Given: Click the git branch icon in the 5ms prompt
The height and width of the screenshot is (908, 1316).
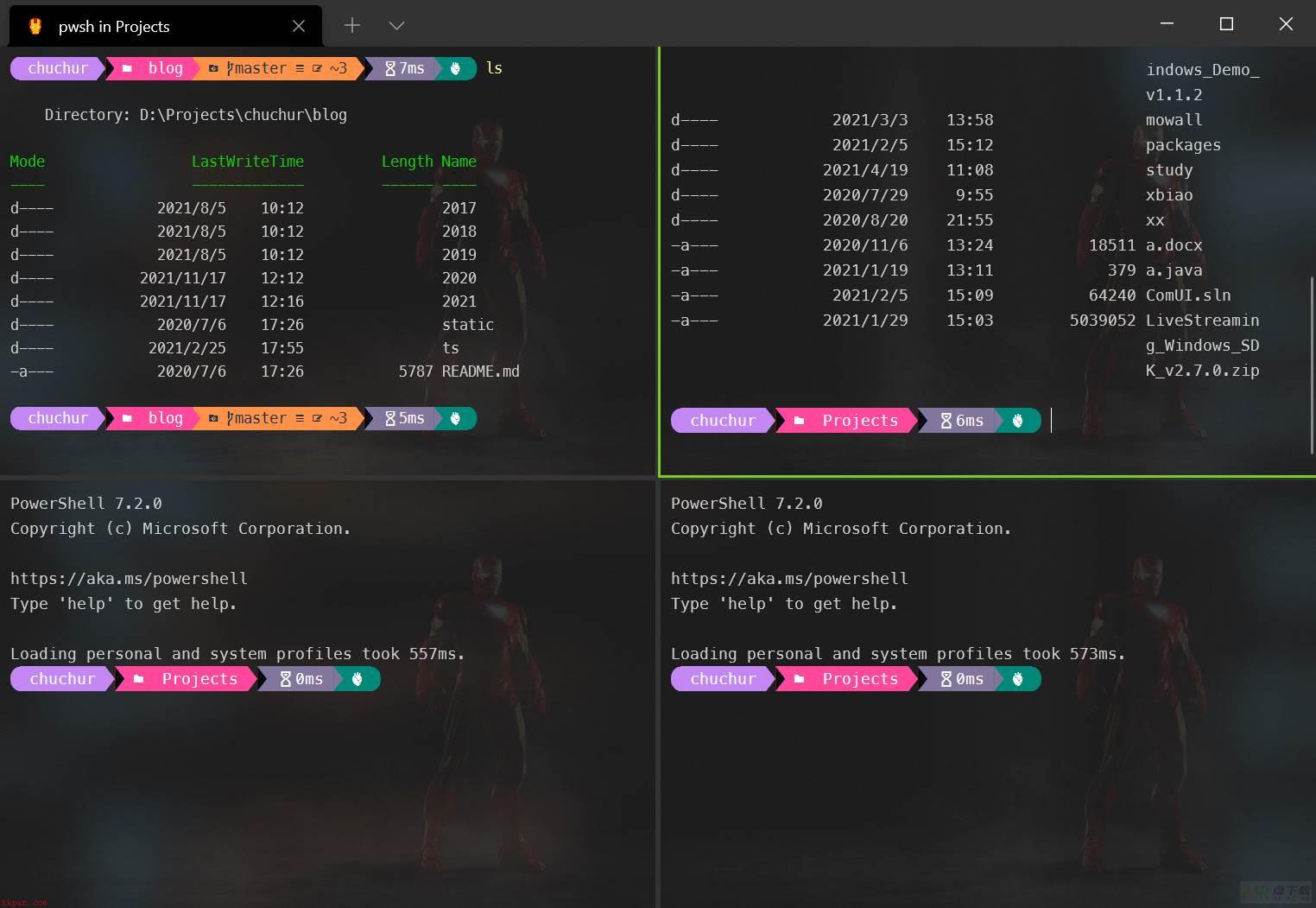Looking at the screenshot, I should pyautogui.click(x=230, y=418).
